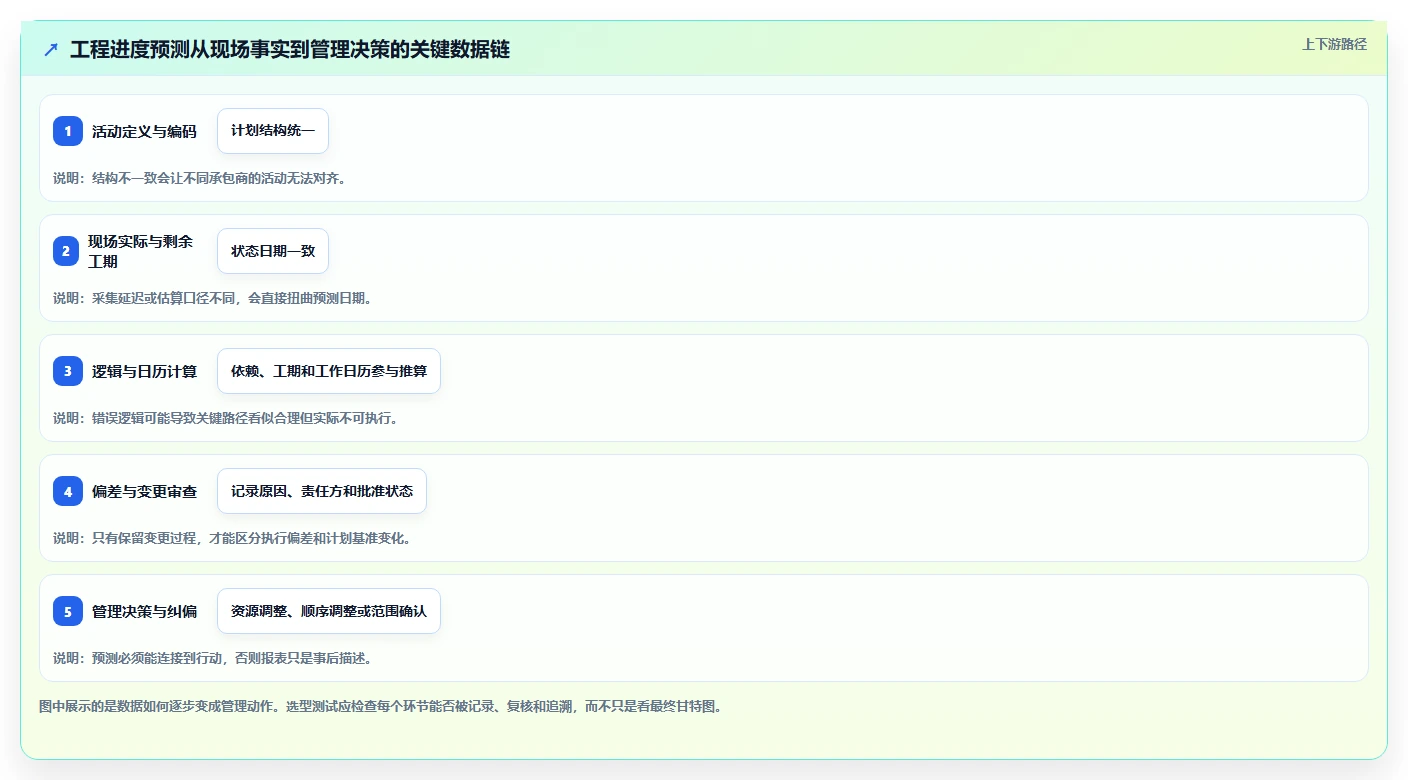Click the note about 采集延迟或估算口径不同
1408x780 pixels.
coord(213,298)
